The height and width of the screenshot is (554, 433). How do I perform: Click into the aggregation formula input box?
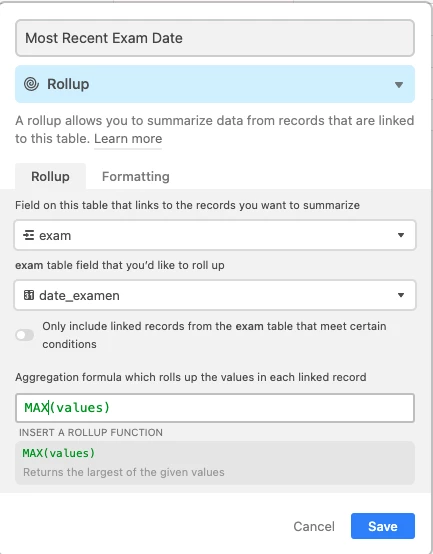pyautogui.click(x=215, y=408)
